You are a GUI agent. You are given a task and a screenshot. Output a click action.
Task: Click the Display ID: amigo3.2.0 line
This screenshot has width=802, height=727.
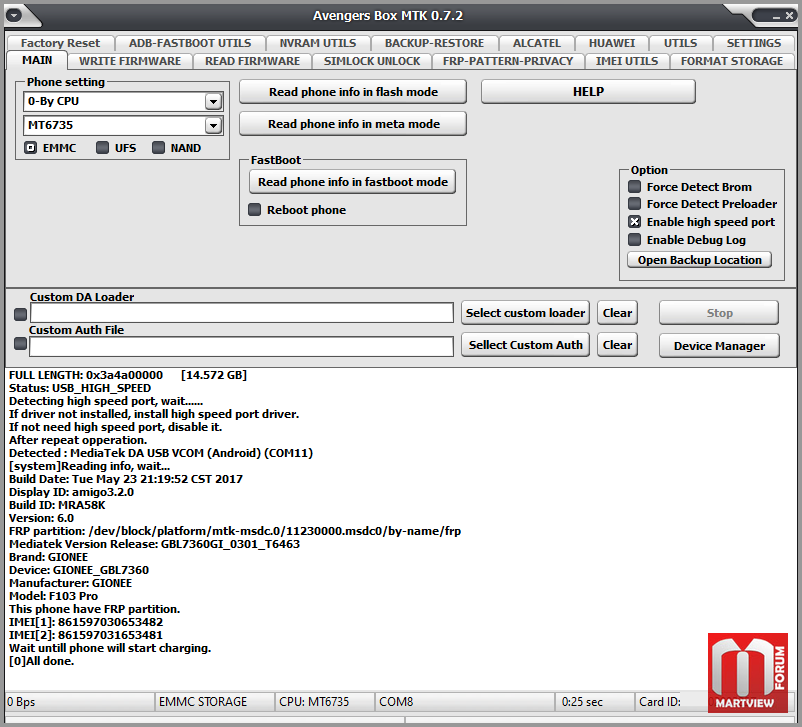(x=72, y=492)
